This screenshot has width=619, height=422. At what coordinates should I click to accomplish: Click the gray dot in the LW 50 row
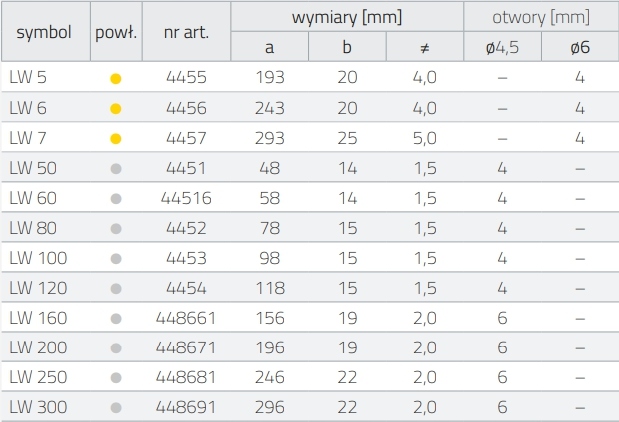[x=116, y=168]
